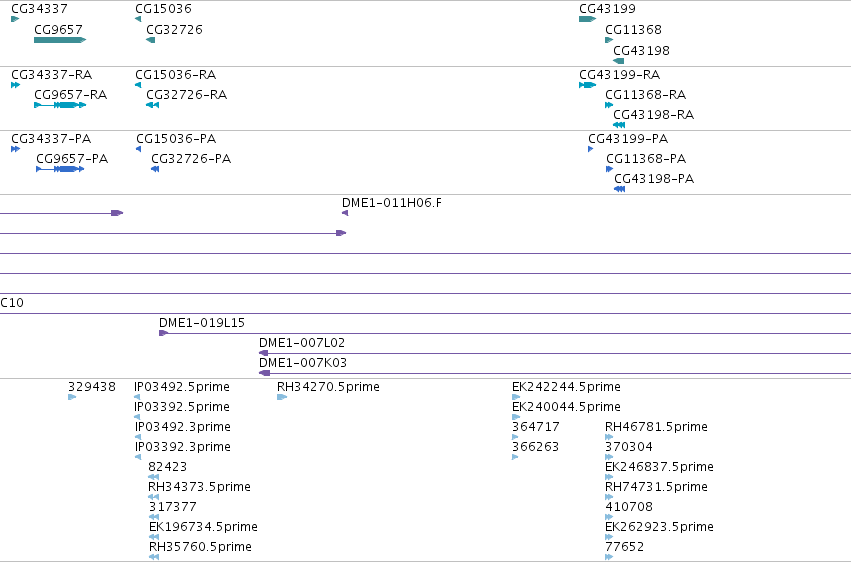Click the 329438 EST arrow glyph
The width and height of the screenshot is (851, 562).
72,397
